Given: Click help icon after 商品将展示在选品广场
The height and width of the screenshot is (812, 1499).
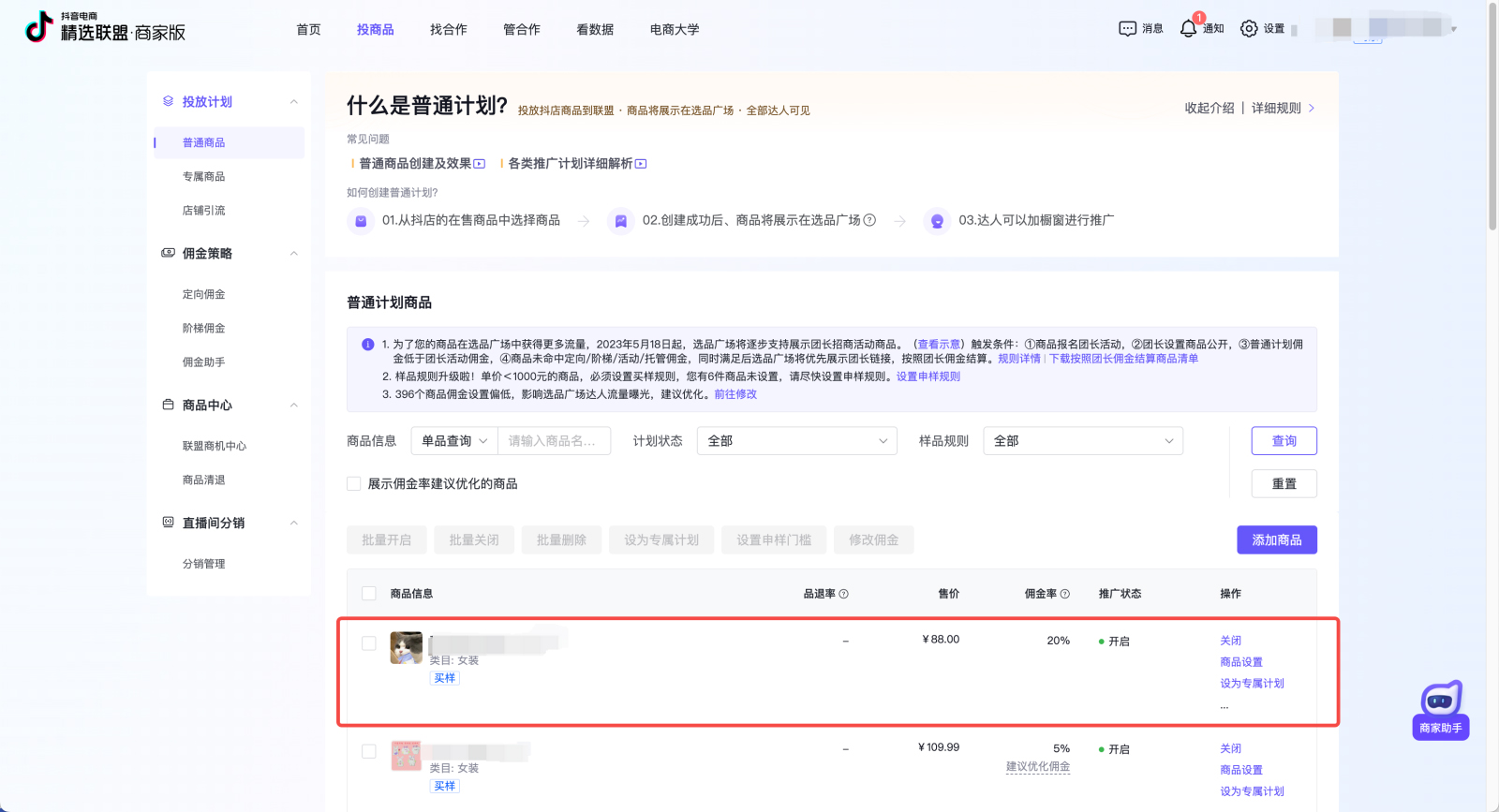Looking at the screenshot, I should click(x=869, y=220).
